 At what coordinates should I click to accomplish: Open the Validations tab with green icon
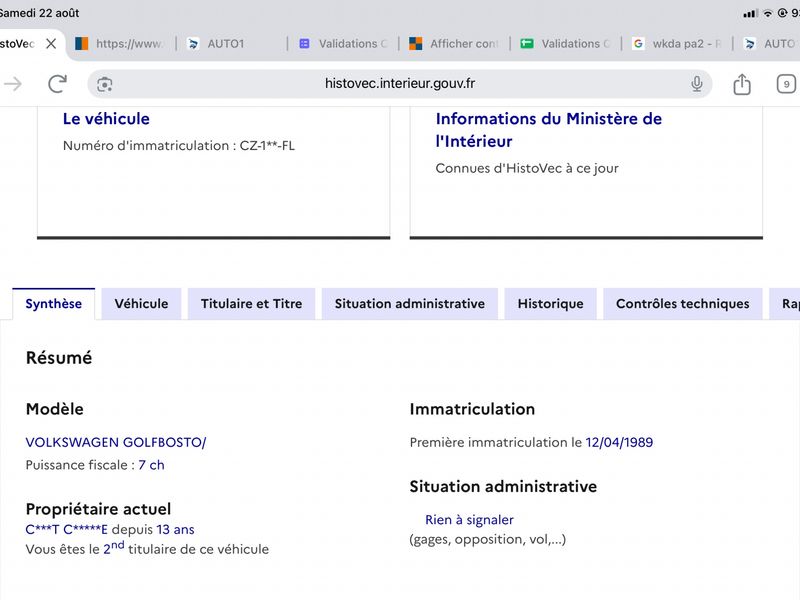pos(565,44)
